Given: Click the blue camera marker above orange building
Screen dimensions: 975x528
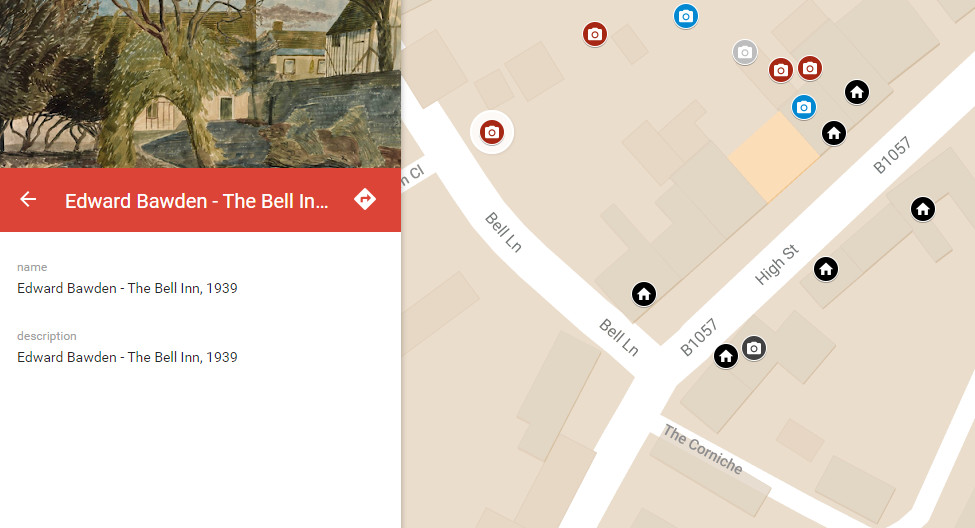Looking at the screenshot, I should [x=803, y=107].
